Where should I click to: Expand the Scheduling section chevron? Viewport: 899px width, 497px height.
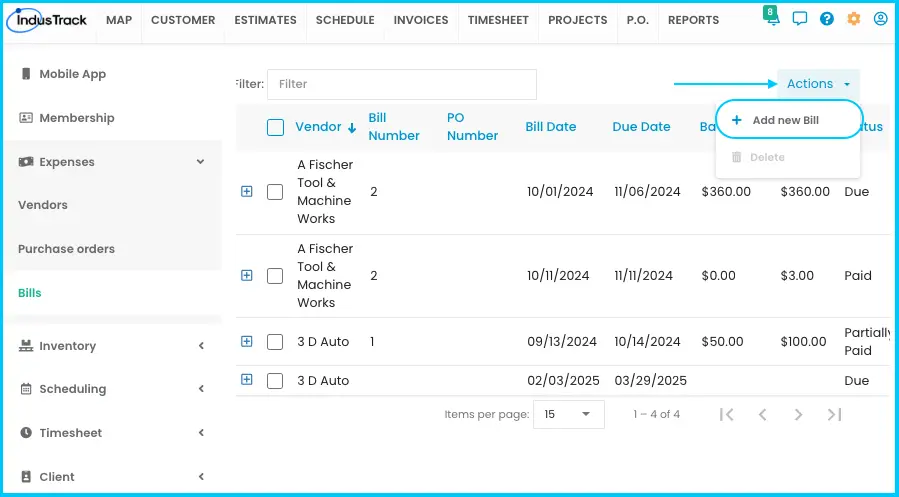[x=201, y=389]
